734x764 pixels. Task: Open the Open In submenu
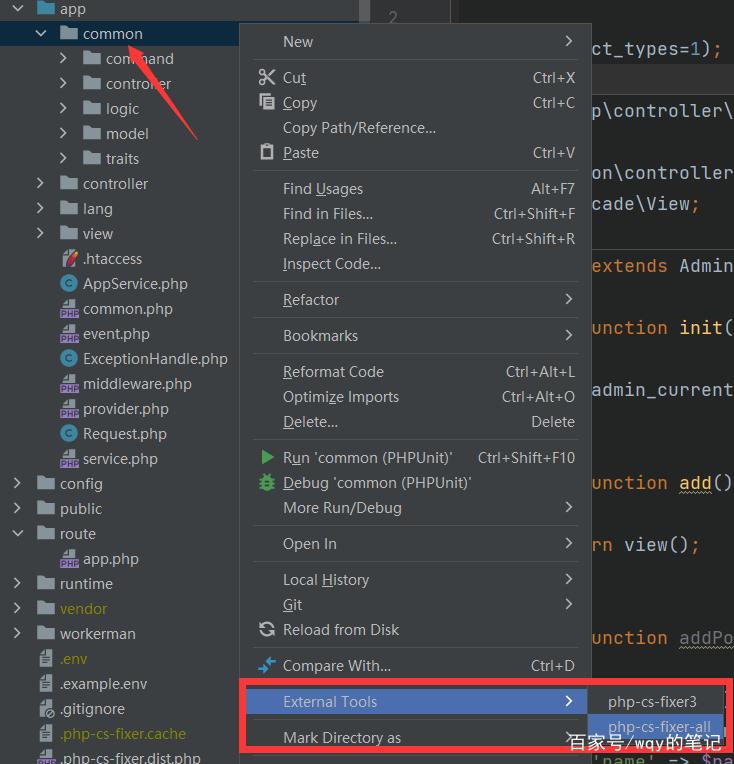415,543
